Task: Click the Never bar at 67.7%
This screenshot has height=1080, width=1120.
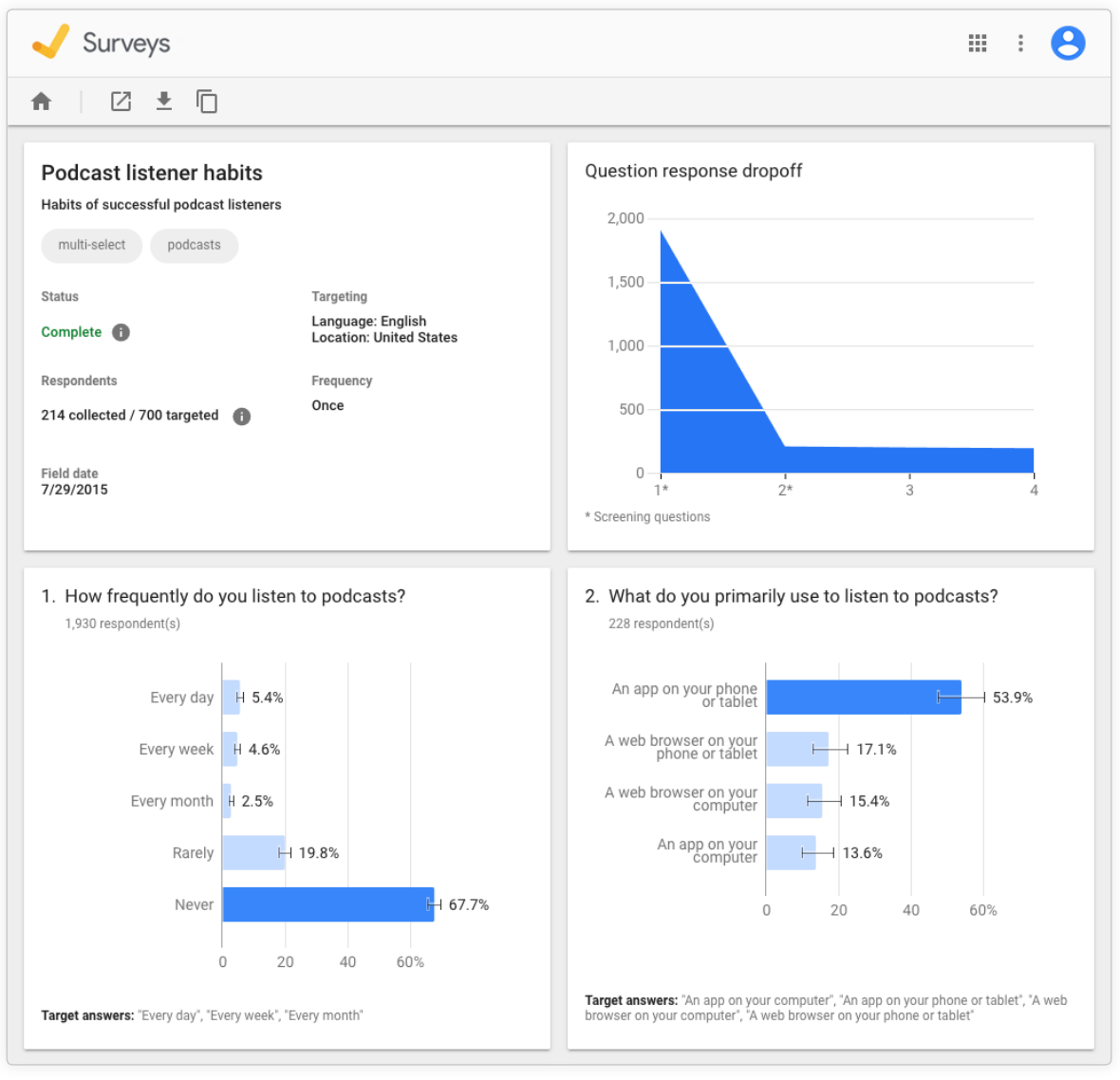Action: (327, 905)
